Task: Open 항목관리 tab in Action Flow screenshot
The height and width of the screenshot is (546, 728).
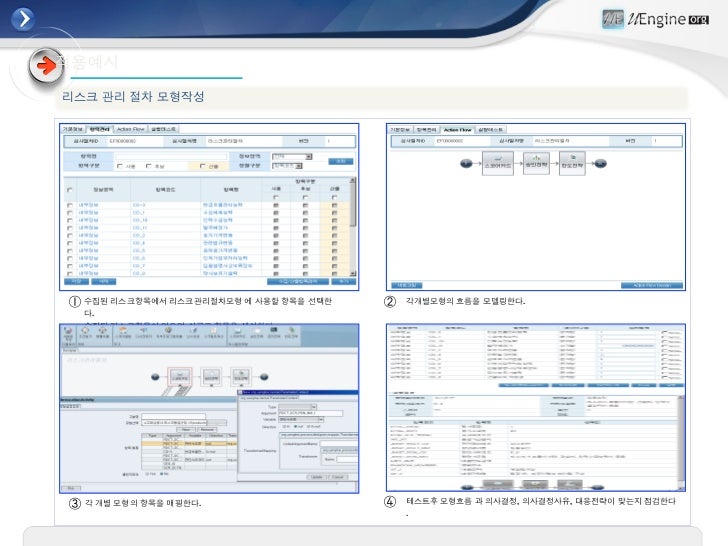Action: click(x=426, y=130)
